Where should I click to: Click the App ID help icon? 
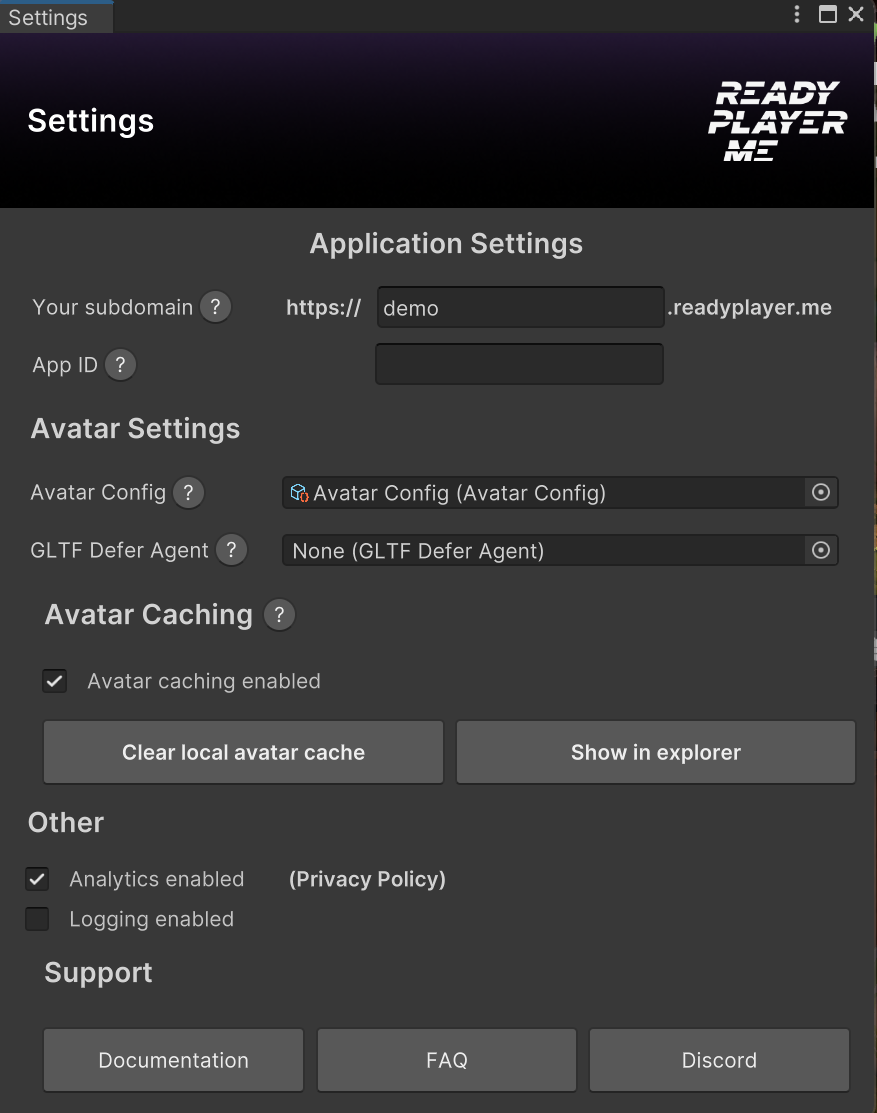pyautogui.click(x=120, y=364)
